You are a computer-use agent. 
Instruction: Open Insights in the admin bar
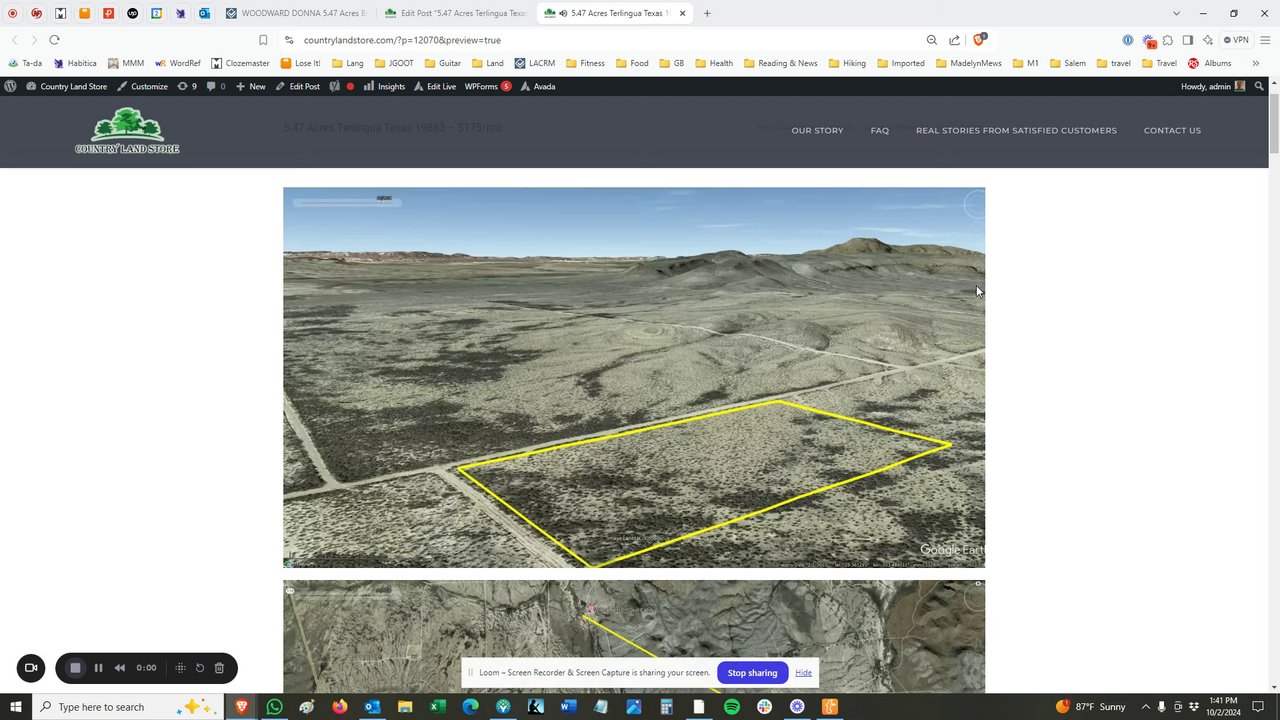pos(384,86)
